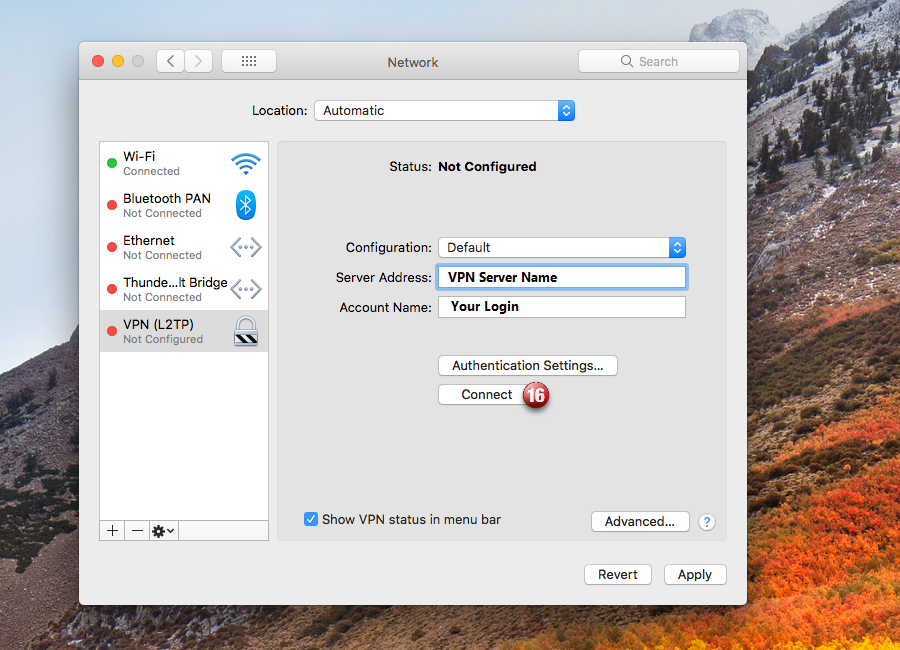Open the help question mark button
Screen dimensions: 900x650
point(707,522)
